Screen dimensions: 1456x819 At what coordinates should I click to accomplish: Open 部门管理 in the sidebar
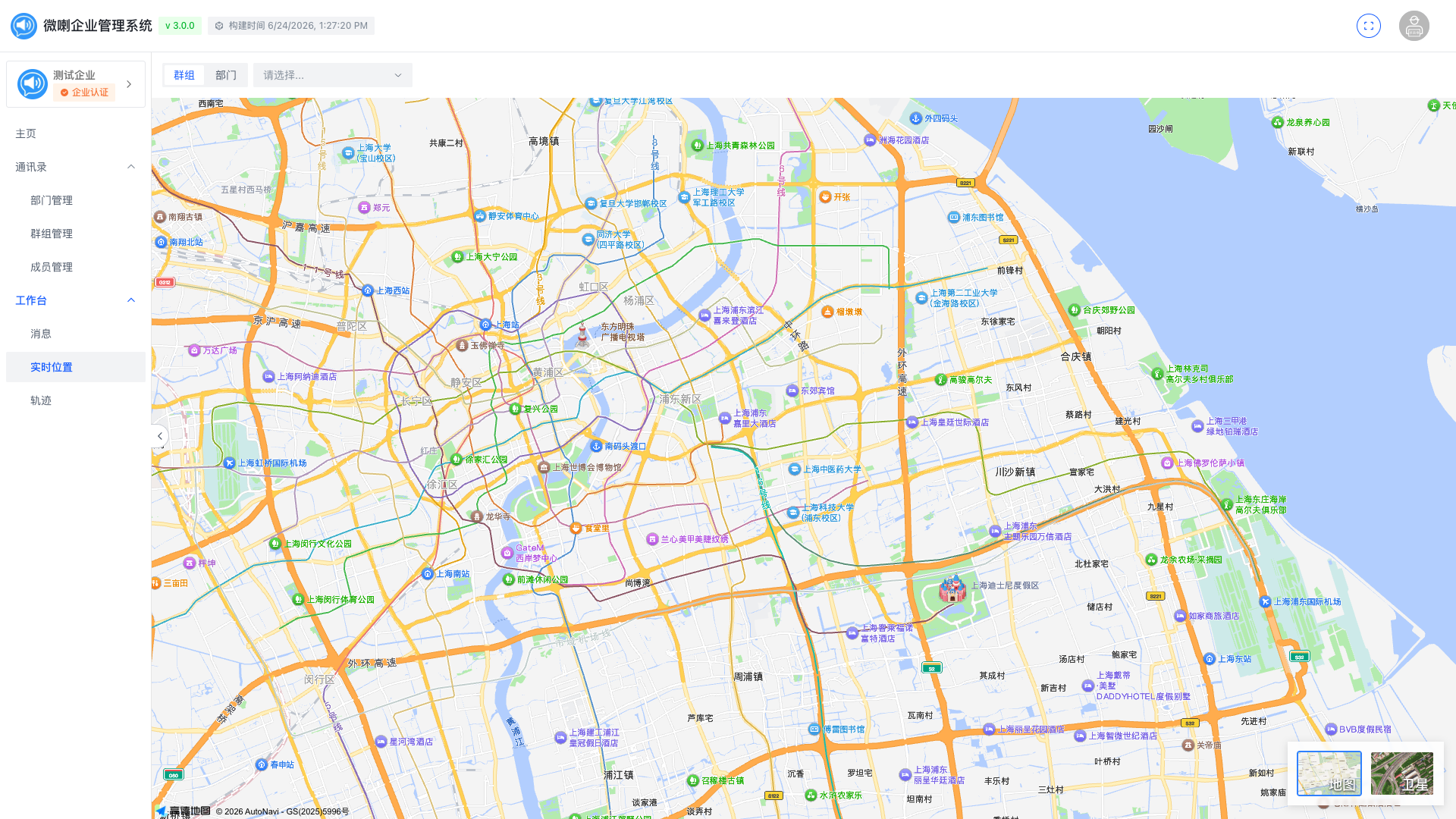pos(76,200)
